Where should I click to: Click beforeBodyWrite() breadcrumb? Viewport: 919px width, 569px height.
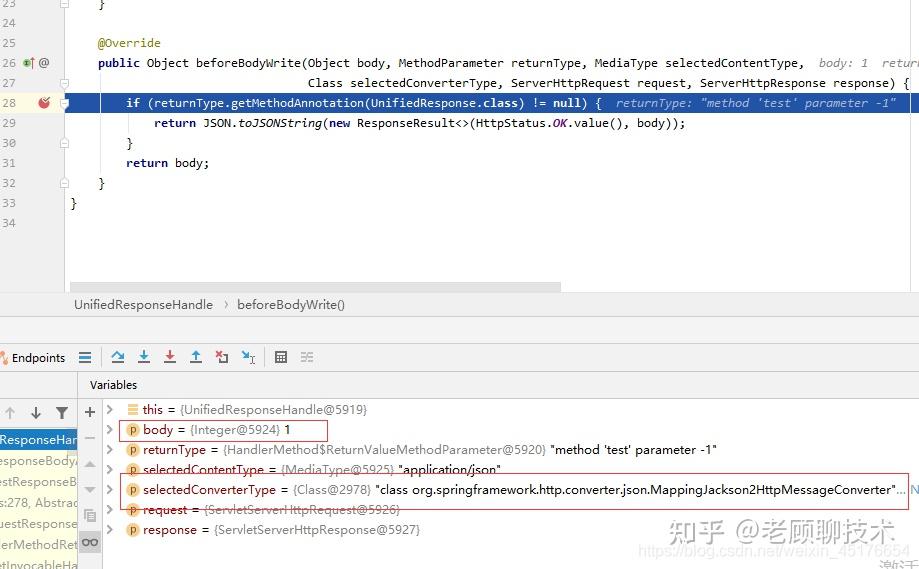291,305
